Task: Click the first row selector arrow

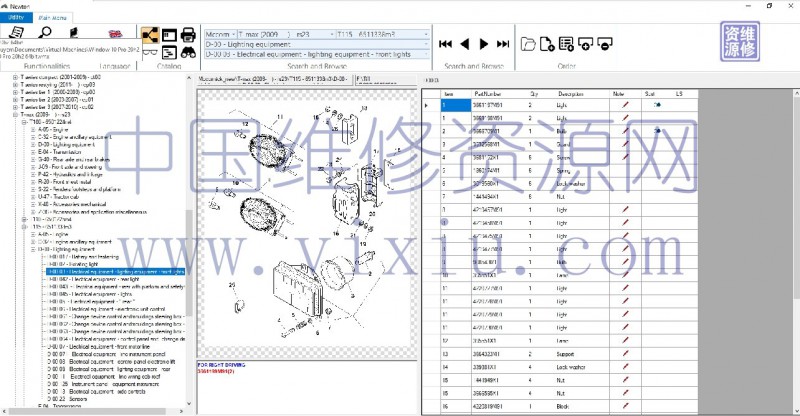Action: pos(427,105)
